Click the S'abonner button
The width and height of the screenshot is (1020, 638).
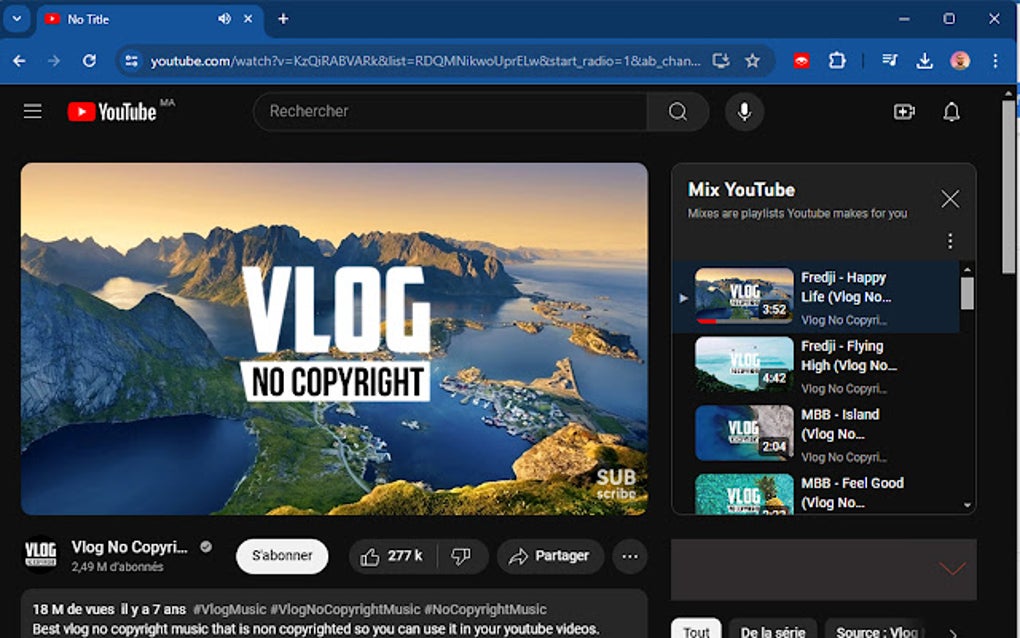281,556
